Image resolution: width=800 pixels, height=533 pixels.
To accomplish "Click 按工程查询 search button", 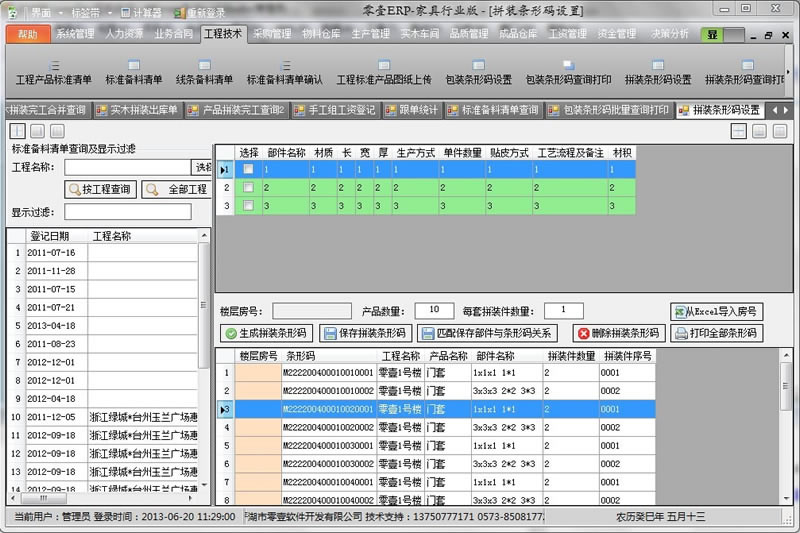I will click(x=101, y=189).
